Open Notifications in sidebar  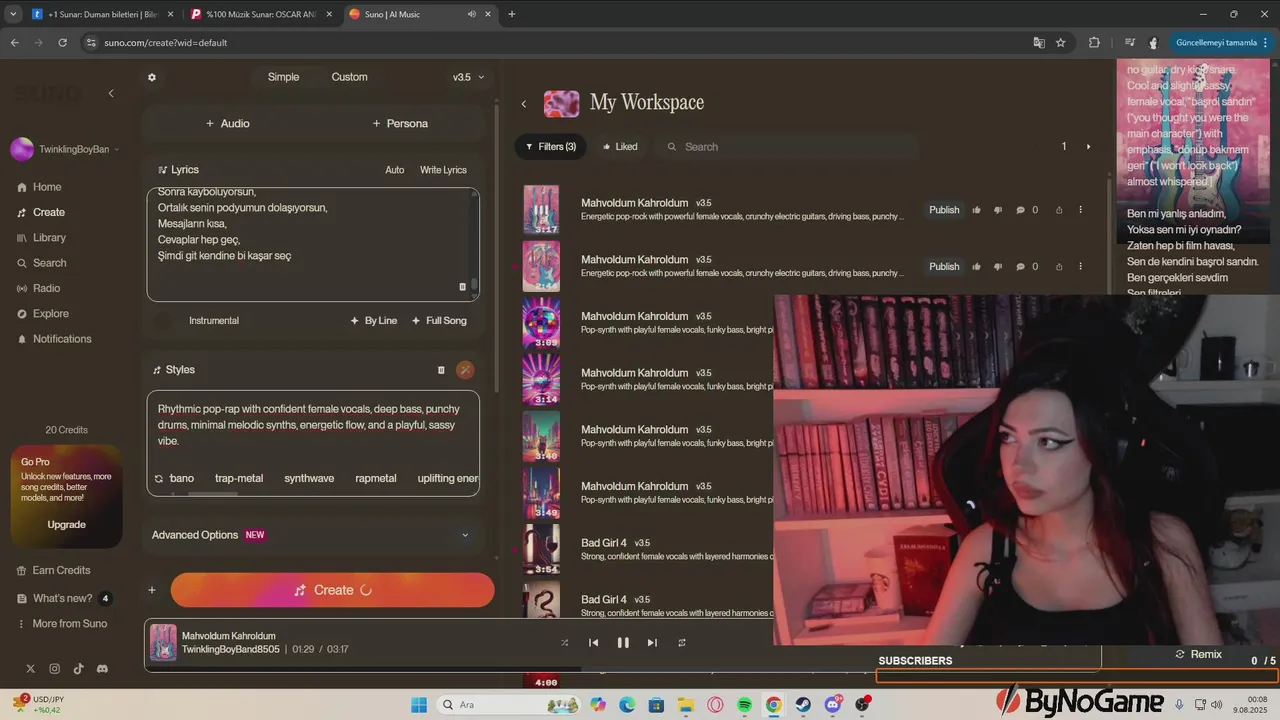(54, 339)
